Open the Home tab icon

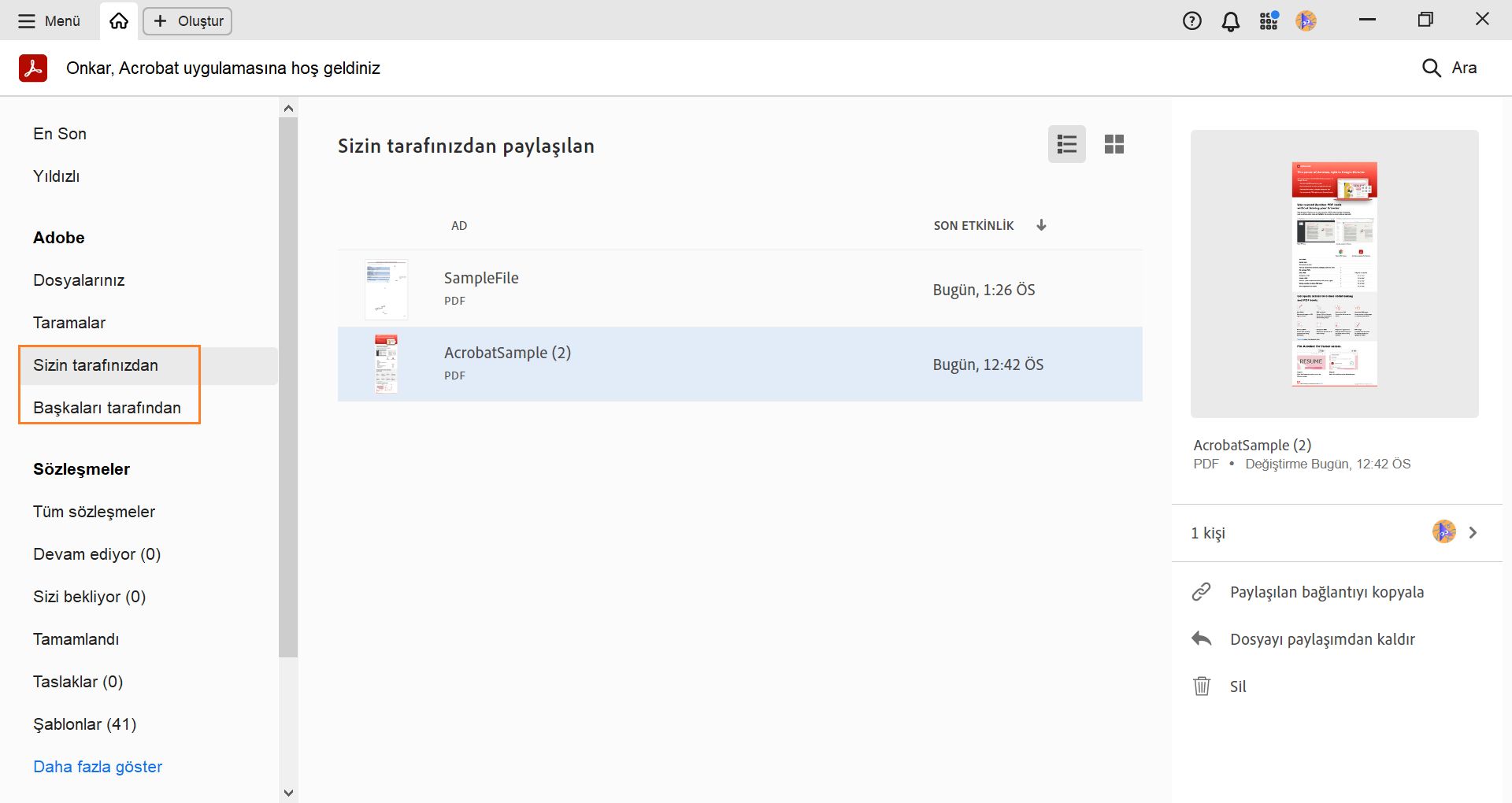[x=119, y=21]
